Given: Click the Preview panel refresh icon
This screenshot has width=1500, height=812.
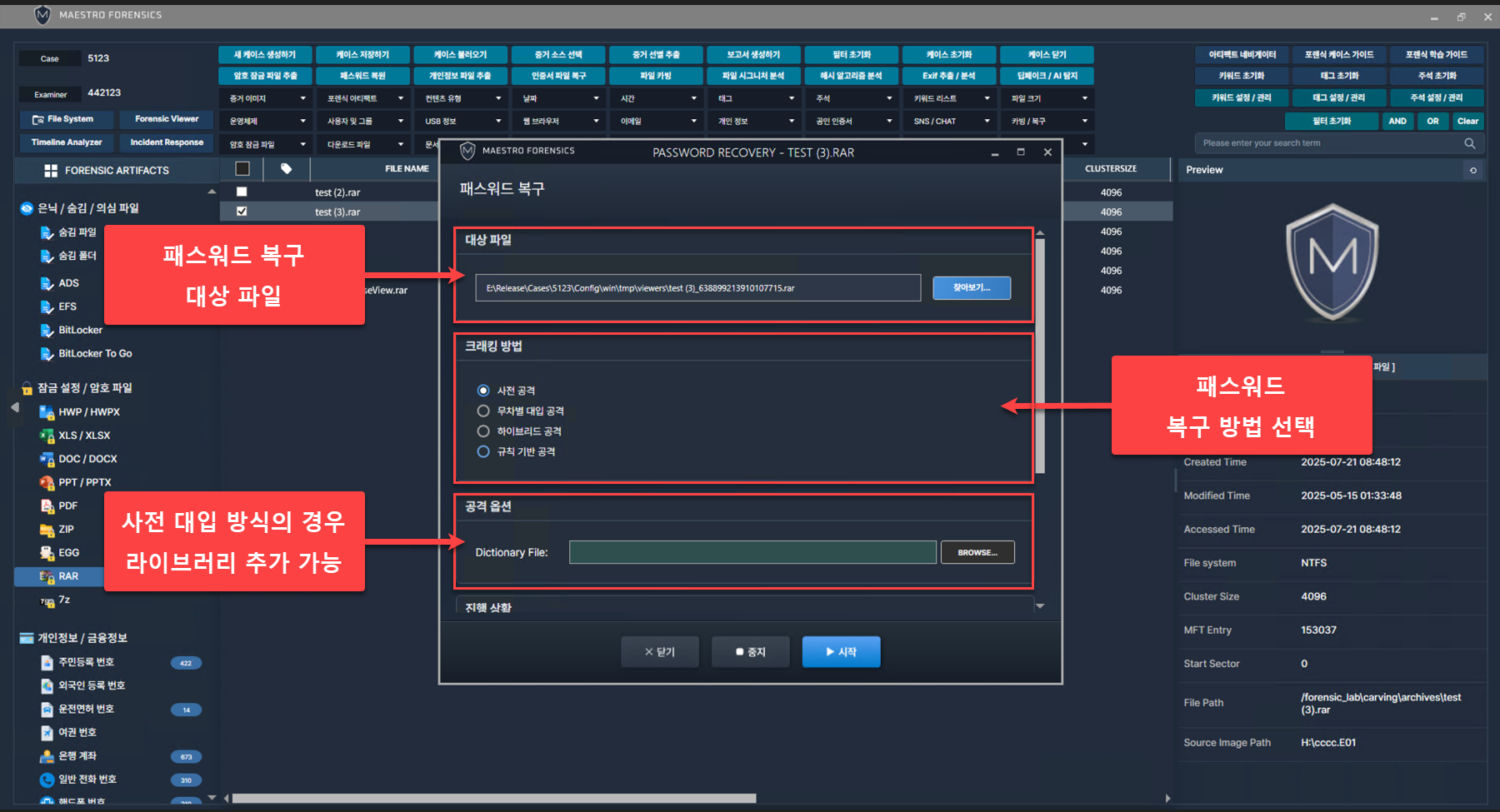Looking at the screenshot, I should coord(1472,170).
